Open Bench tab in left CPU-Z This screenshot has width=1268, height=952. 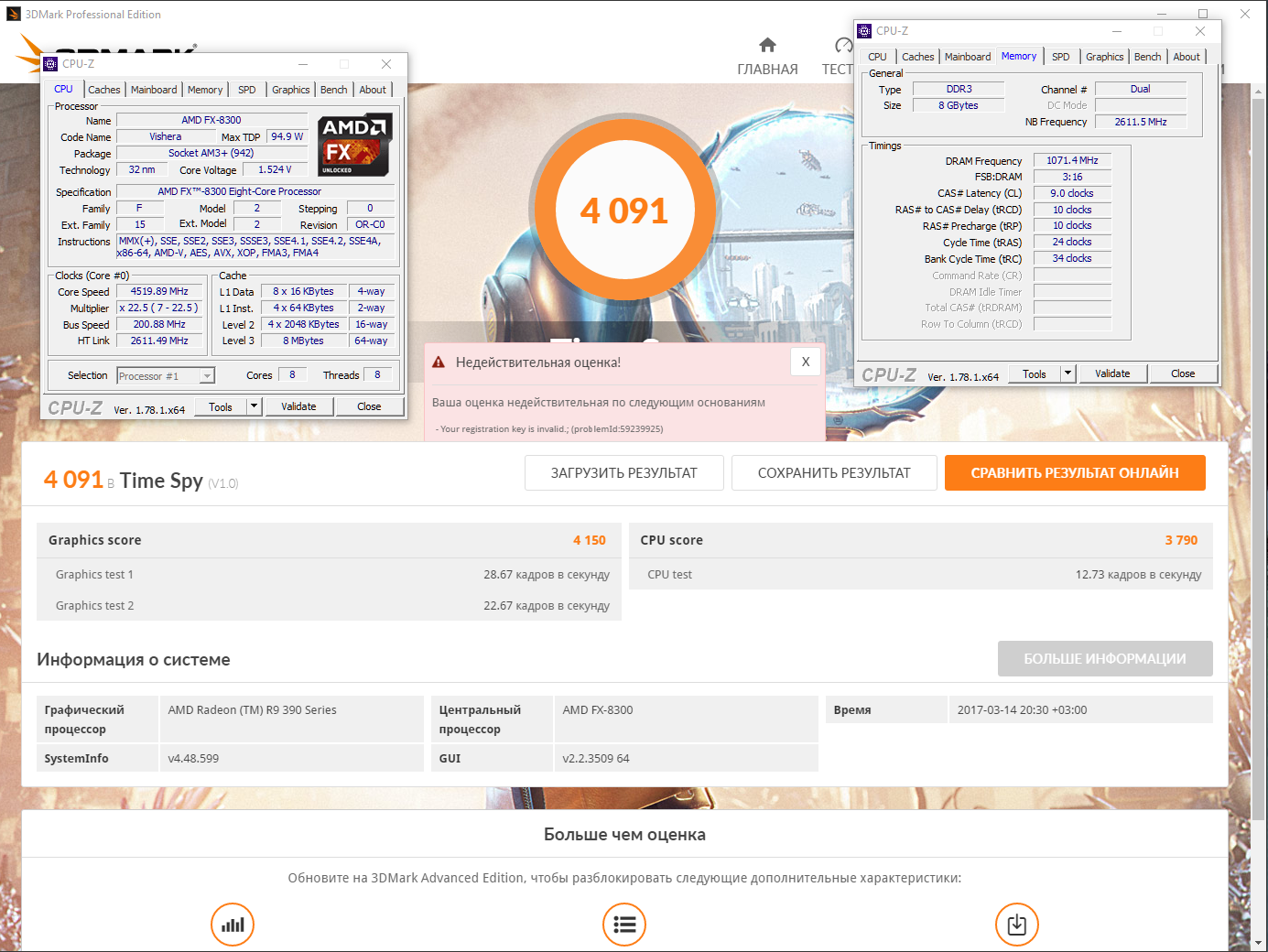point(333,90)
